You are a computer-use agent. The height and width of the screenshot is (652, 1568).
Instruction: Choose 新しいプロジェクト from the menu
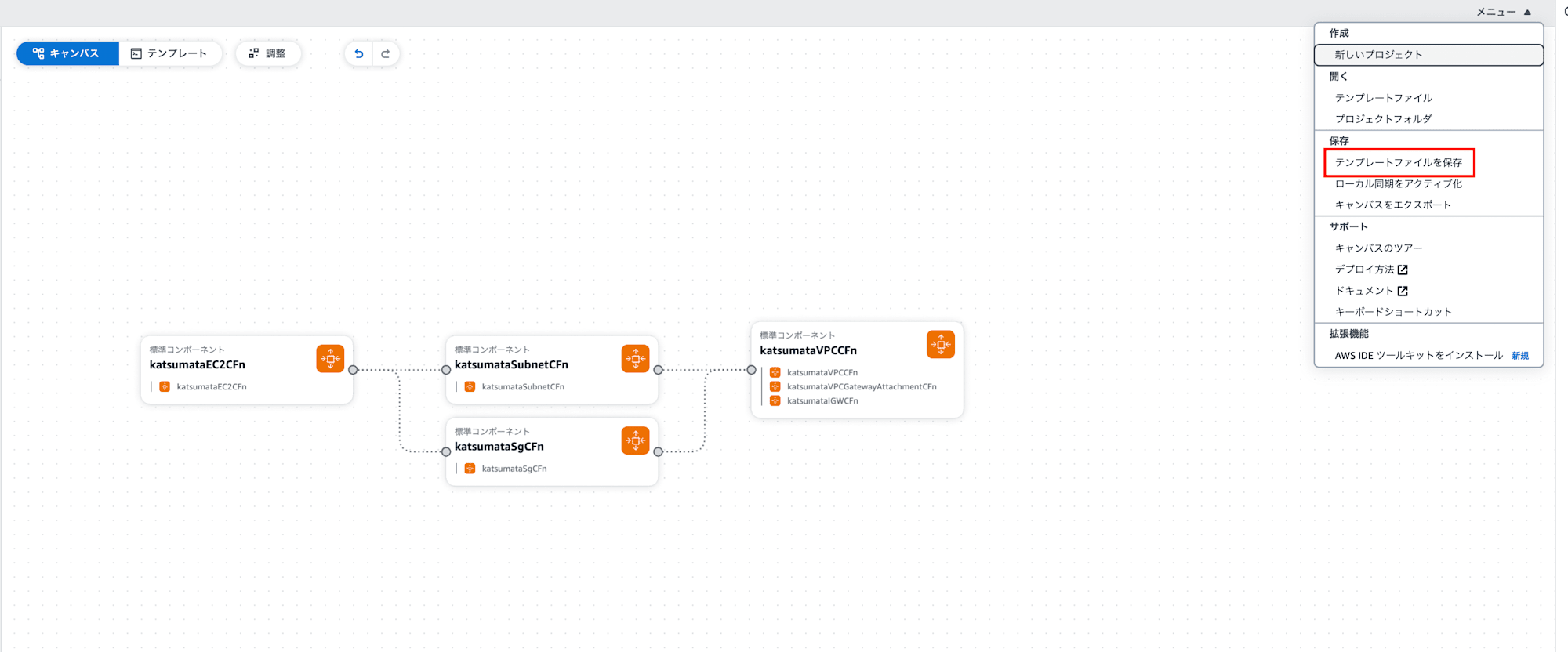(x=1428, y=55)
